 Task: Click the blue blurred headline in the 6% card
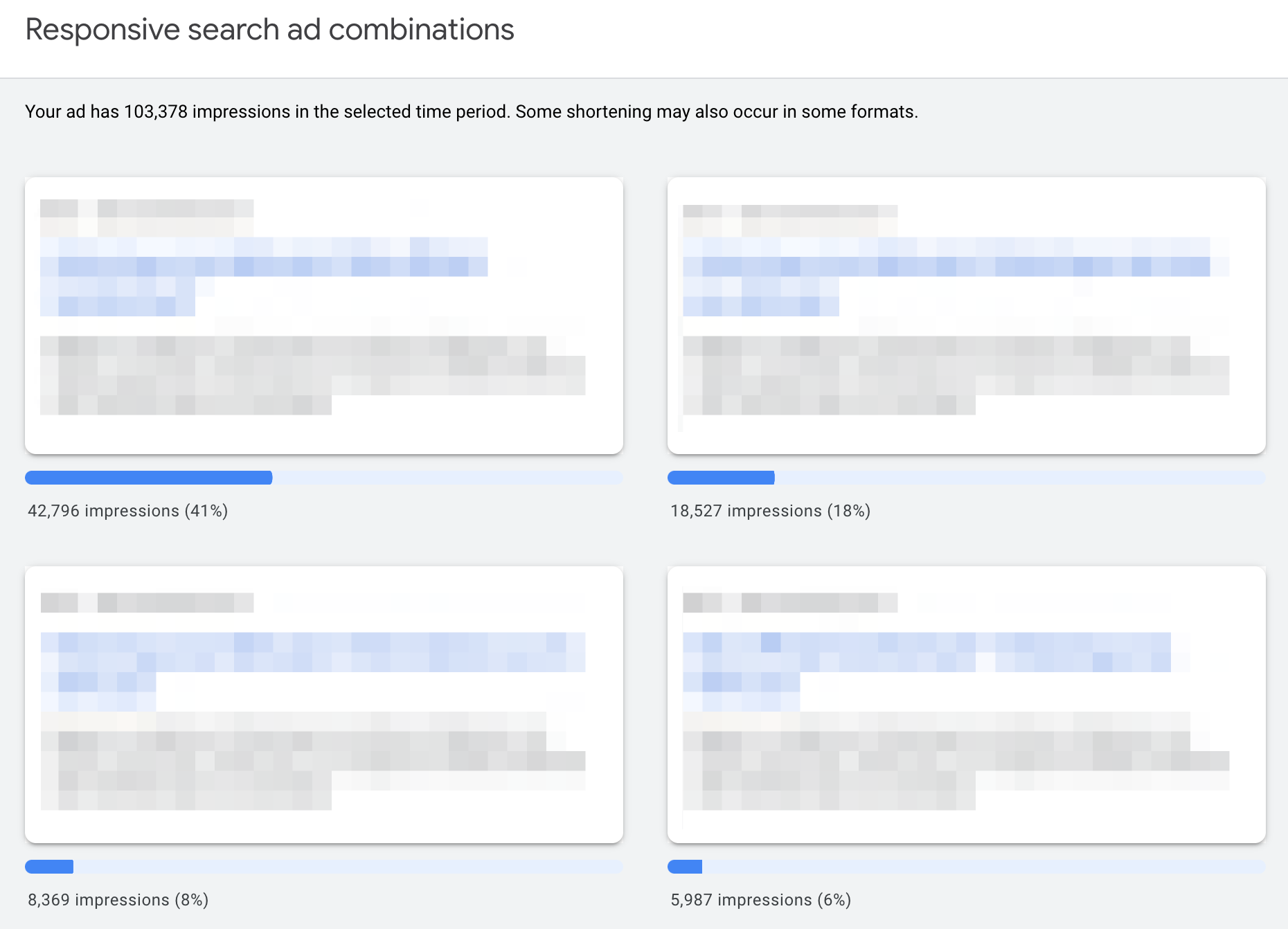pos(927,671)
